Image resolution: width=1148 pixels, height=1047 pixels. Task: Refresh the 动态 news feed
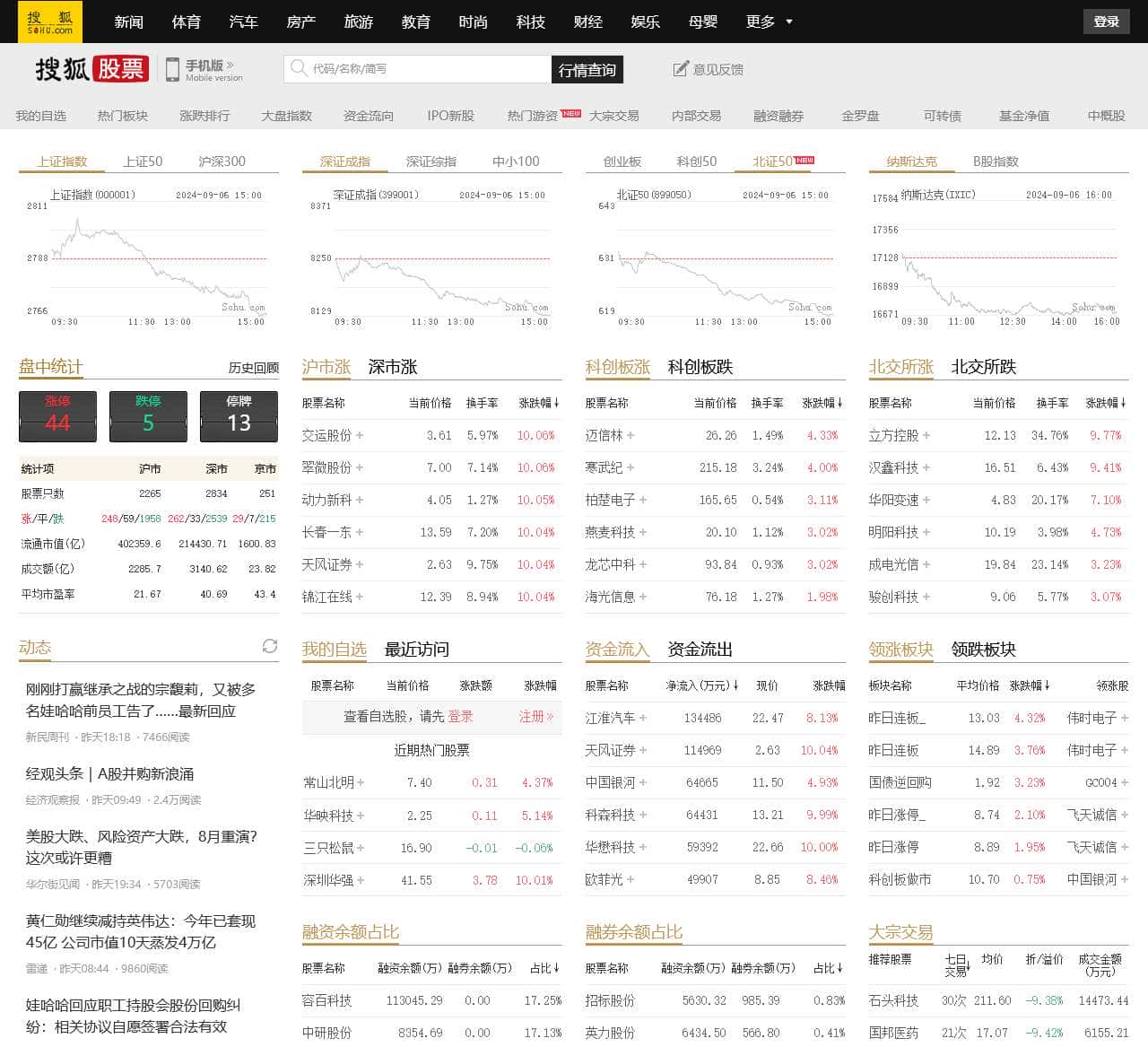[269, 646]
